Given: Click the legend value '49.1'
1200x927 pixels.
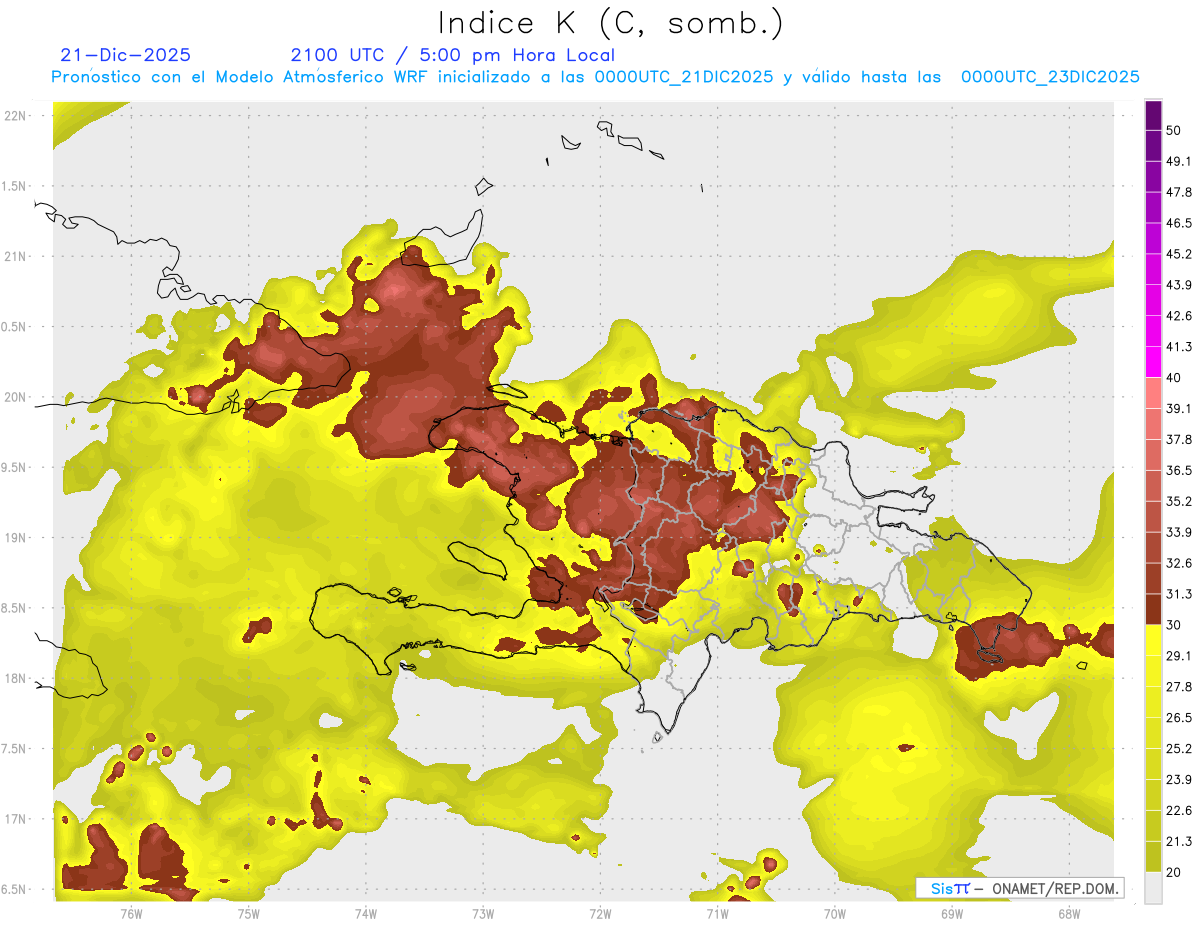Looking at the screenshot, I should click(1179, 161).
